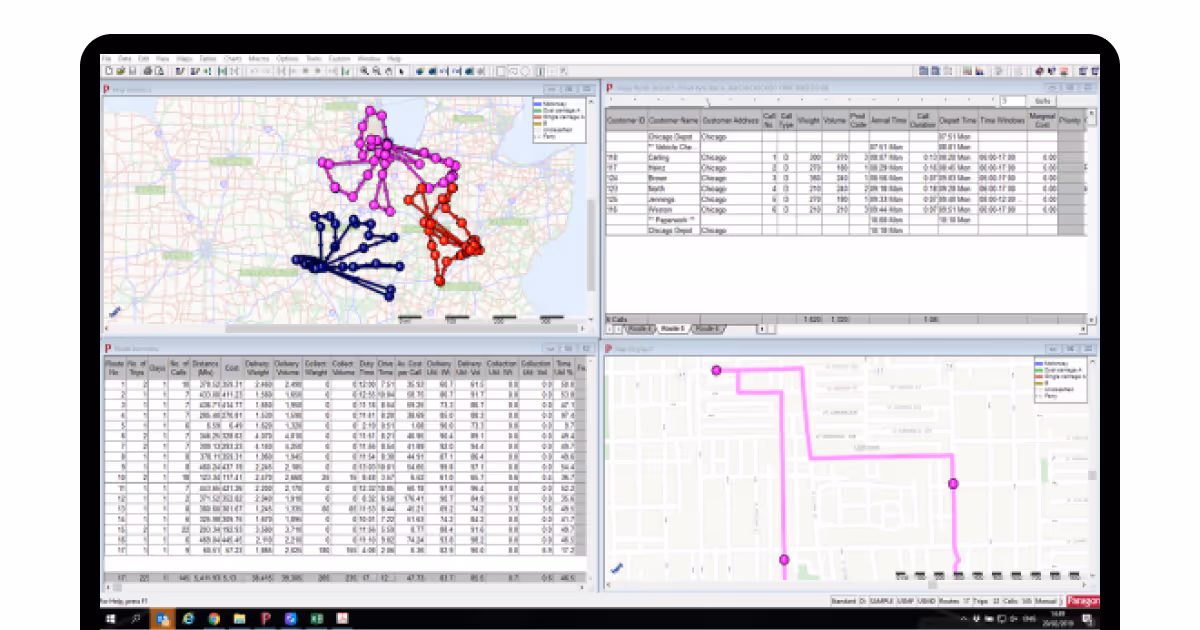Click the Paragon logo in the status bar
Viewport: 1200px width, 630px height.
point(1081,599)
